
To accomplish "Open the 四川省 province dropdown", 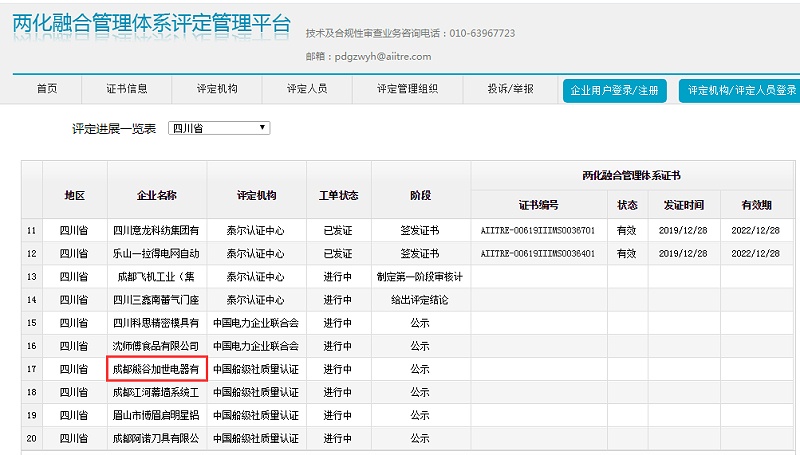I will (x=218, y=128).
